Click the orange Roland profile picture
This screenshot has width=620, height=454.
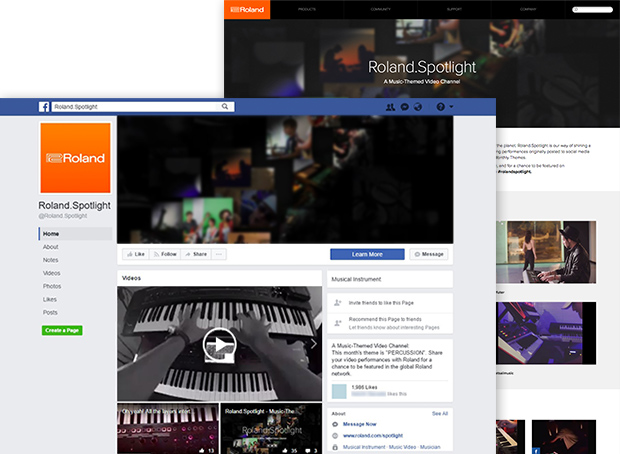click(x=76, y=158)
